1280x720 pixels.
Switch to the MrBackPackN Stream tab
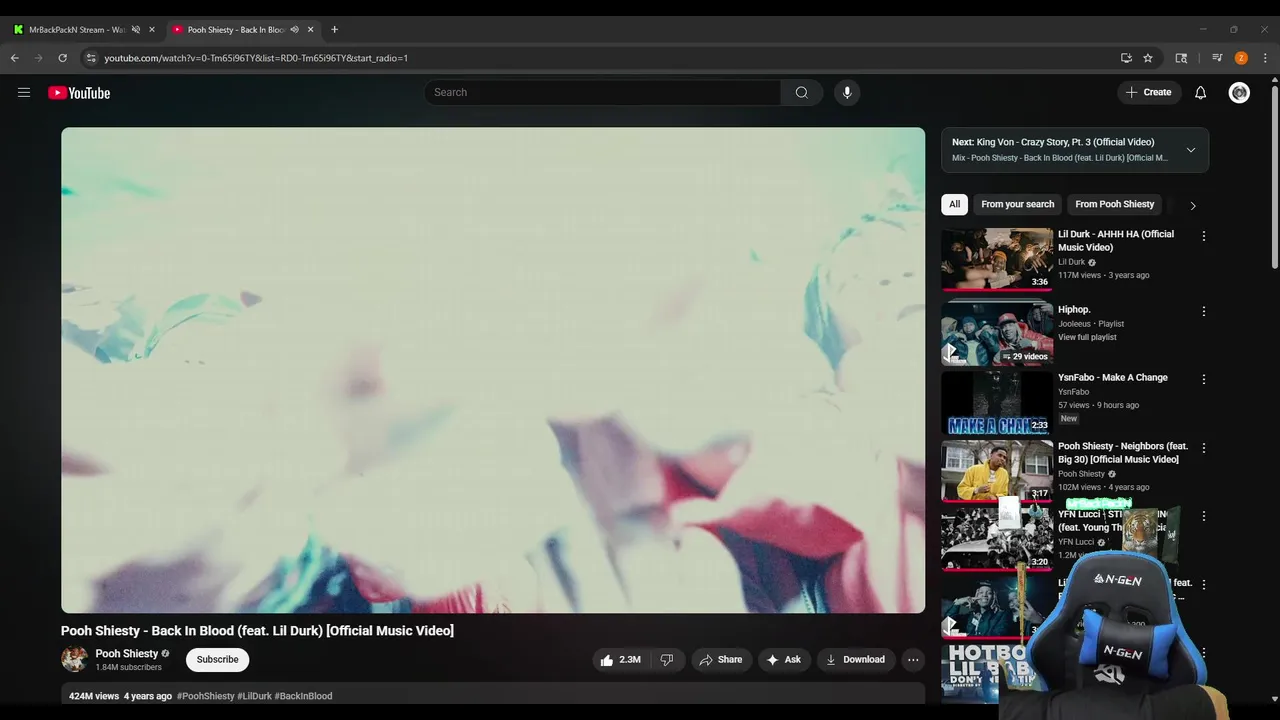coord(76,29)
